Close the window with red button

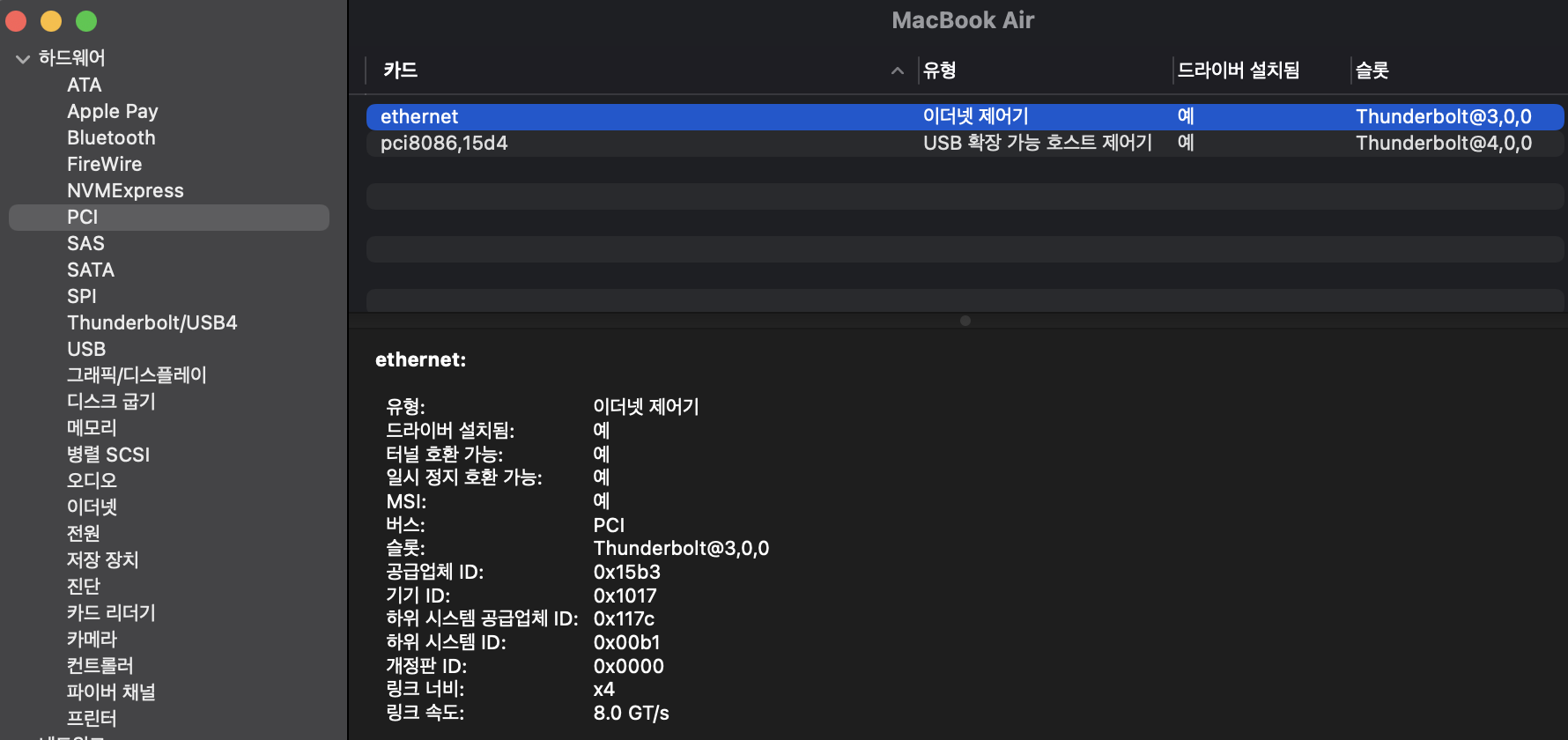[x=16, y=20]
